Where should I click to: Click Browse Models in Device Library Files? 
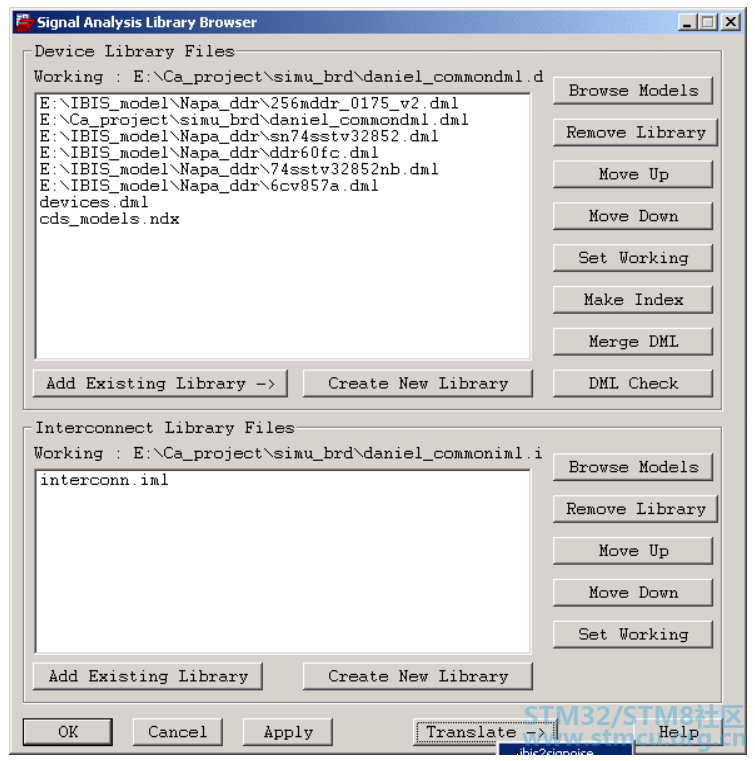633,91
